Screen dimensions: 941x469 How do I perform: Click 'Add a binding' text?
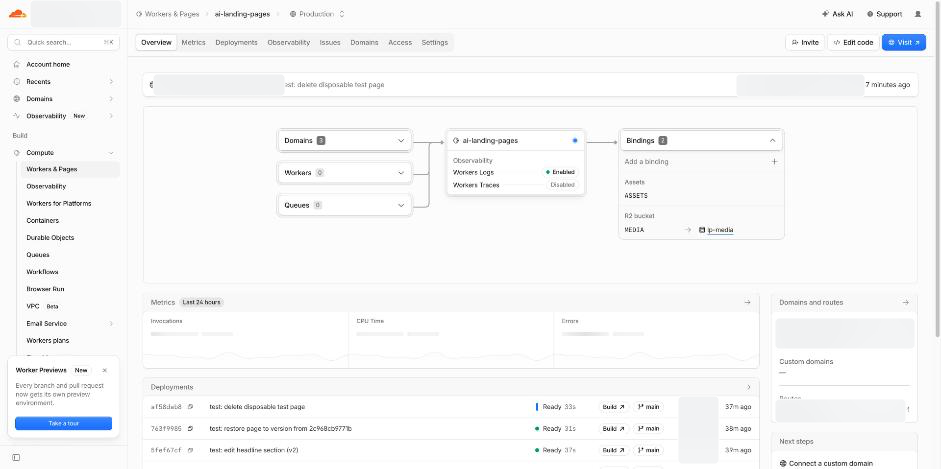[646, 162]
